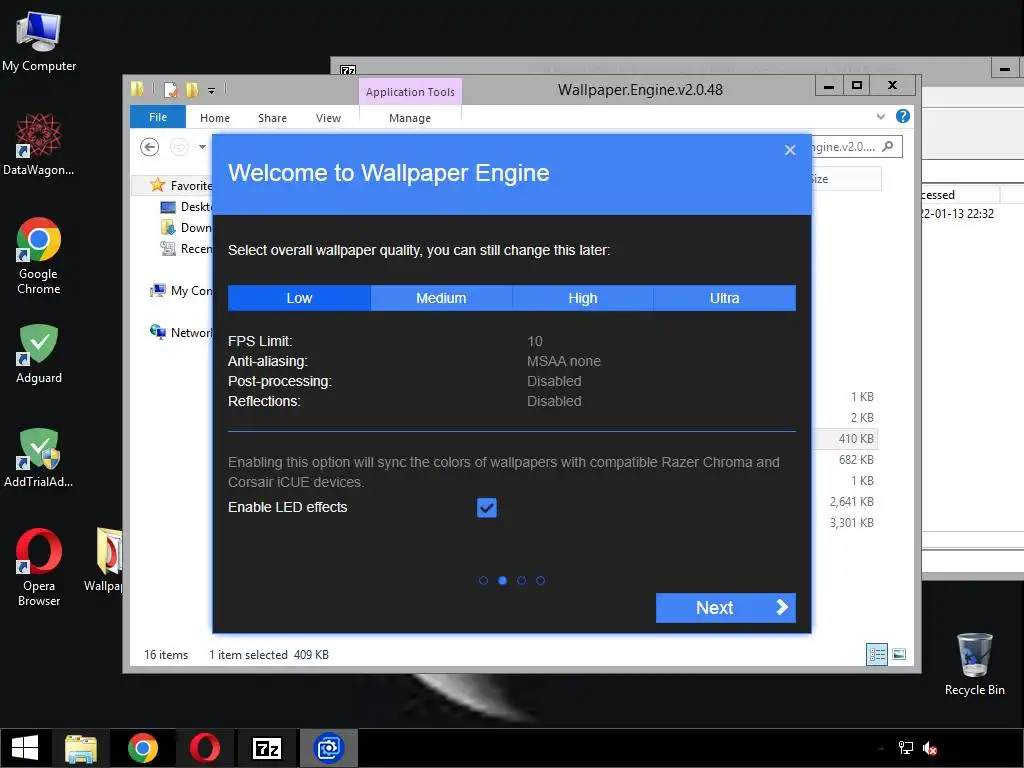Select Downloads in navigation pane
The image size is (1024, 768).
click(x=186, y=227)
